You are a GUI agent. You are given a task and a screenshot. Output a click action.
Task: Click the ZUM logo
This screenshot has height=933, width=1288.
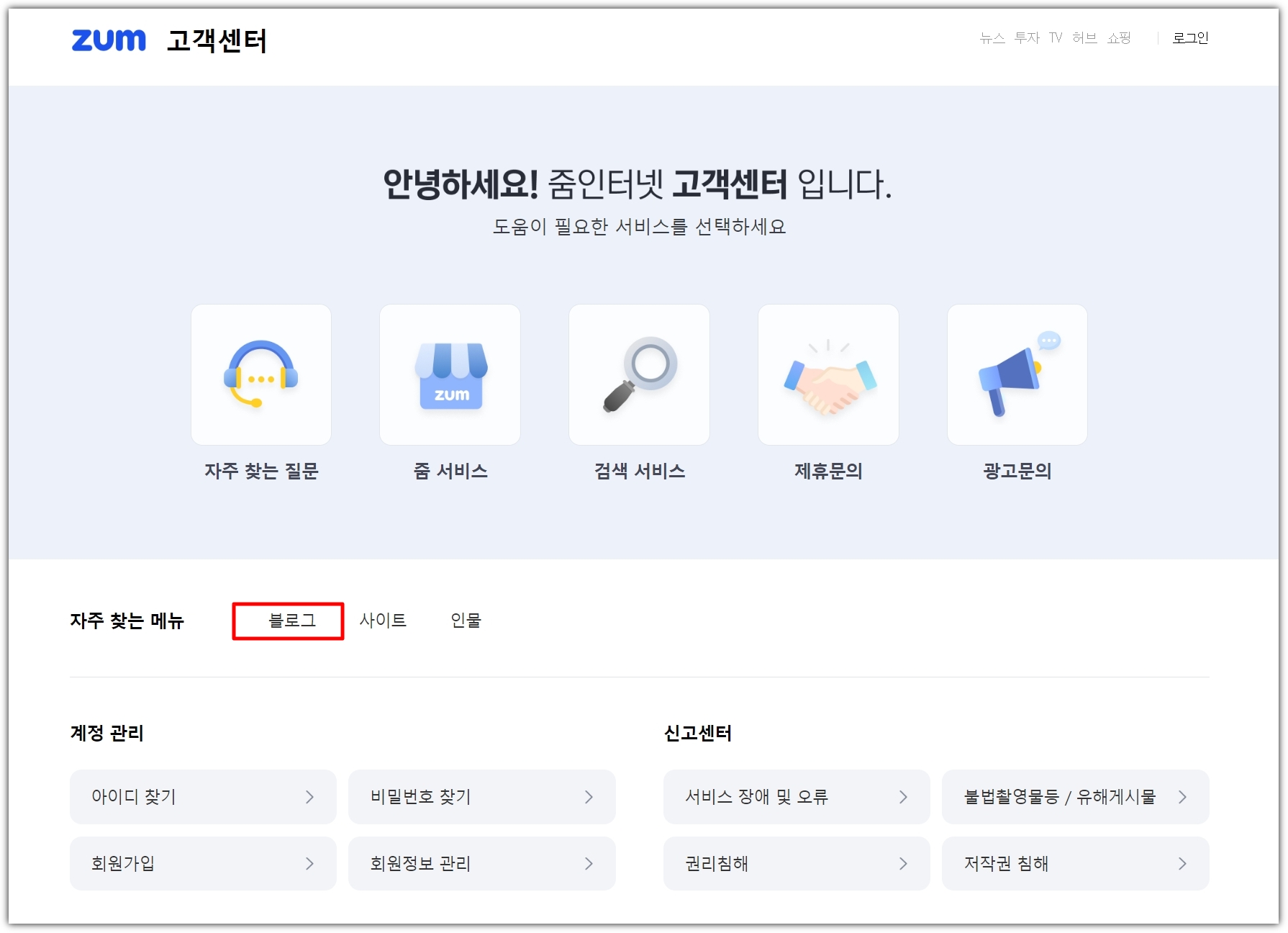(x=108, y=41)
